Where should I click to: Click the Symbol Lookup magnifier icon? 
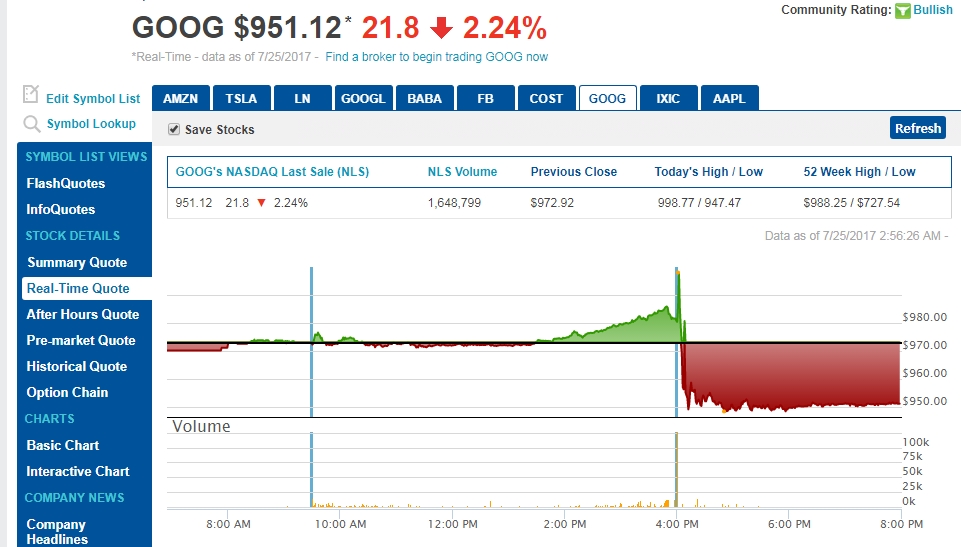click(31, 124)
